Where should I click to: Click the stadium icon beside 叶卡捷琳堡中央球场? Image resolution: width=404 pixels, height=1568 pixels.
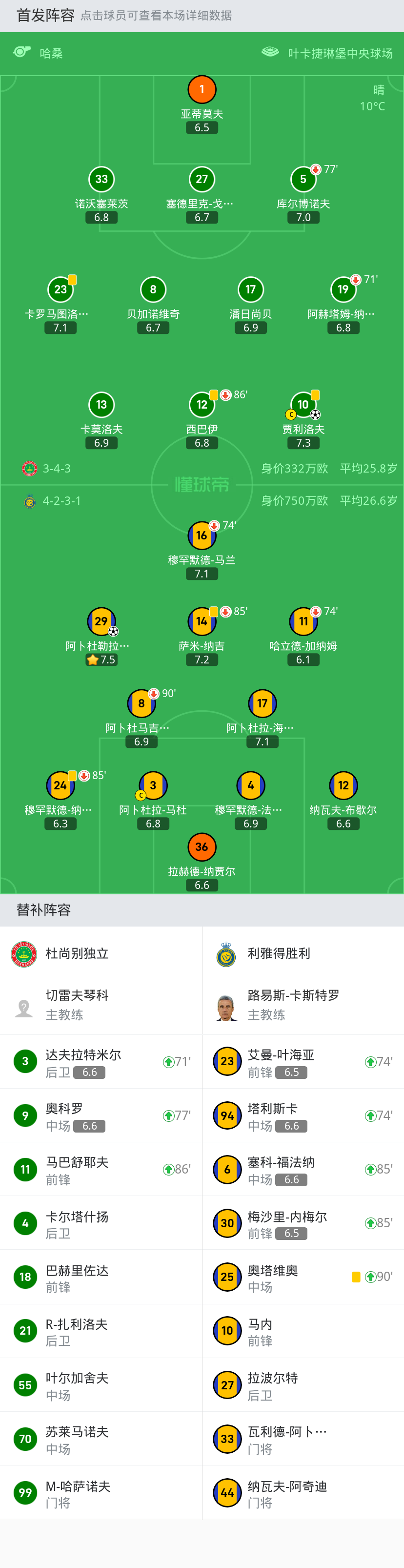pyautogui.click(x=269, y=52)
